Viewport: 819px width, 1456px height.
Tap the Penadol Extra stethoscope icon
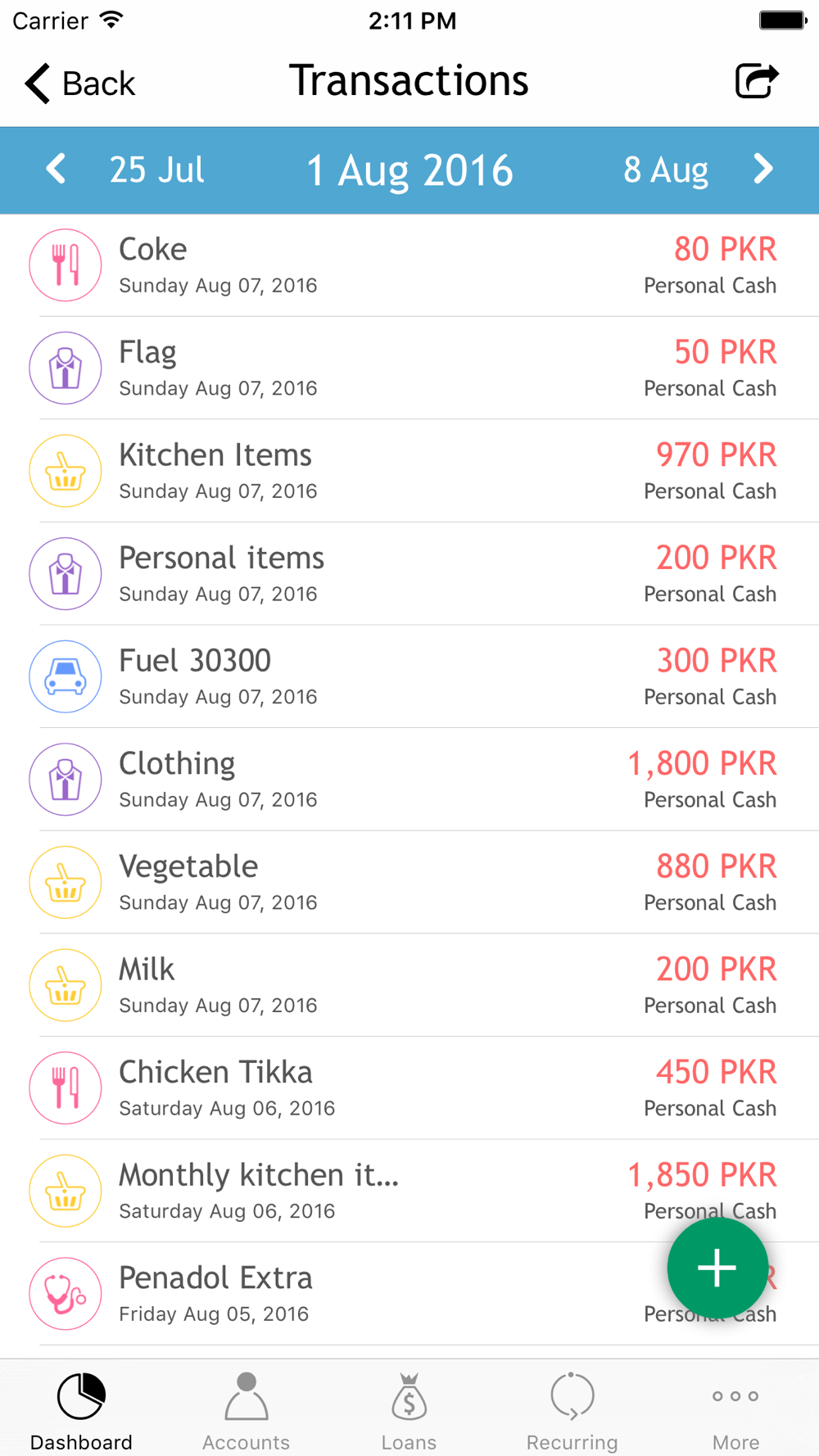coord(66,1294)
